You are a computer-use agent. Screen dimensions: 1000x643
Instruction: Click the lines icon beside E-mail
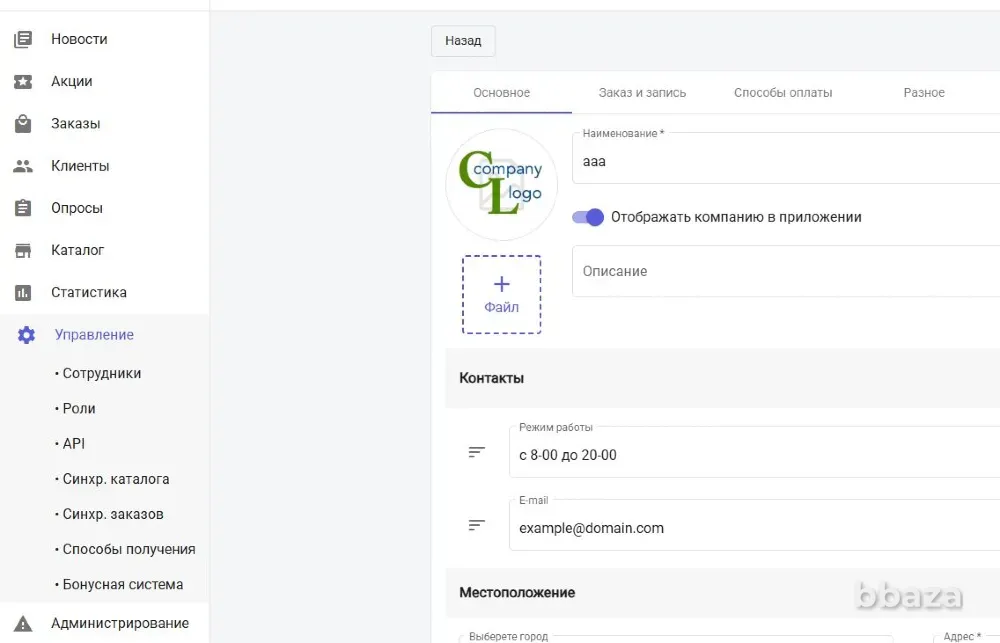click(476, 525)
